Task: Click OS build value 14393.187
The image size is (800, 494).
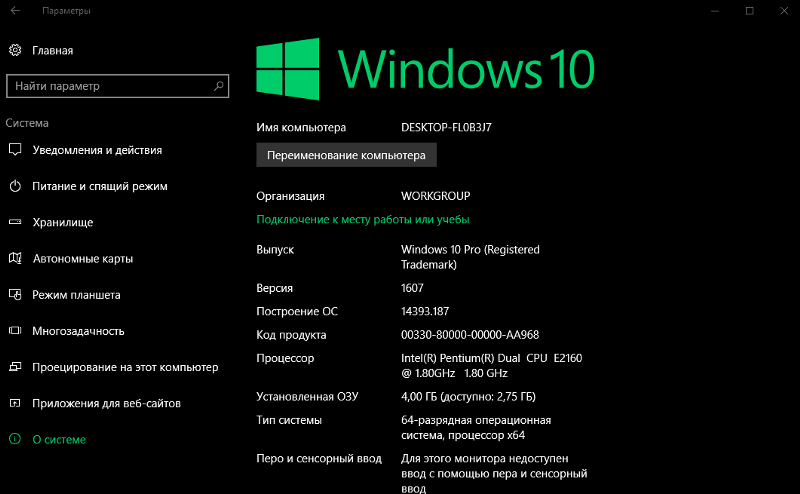Action: 425,311
